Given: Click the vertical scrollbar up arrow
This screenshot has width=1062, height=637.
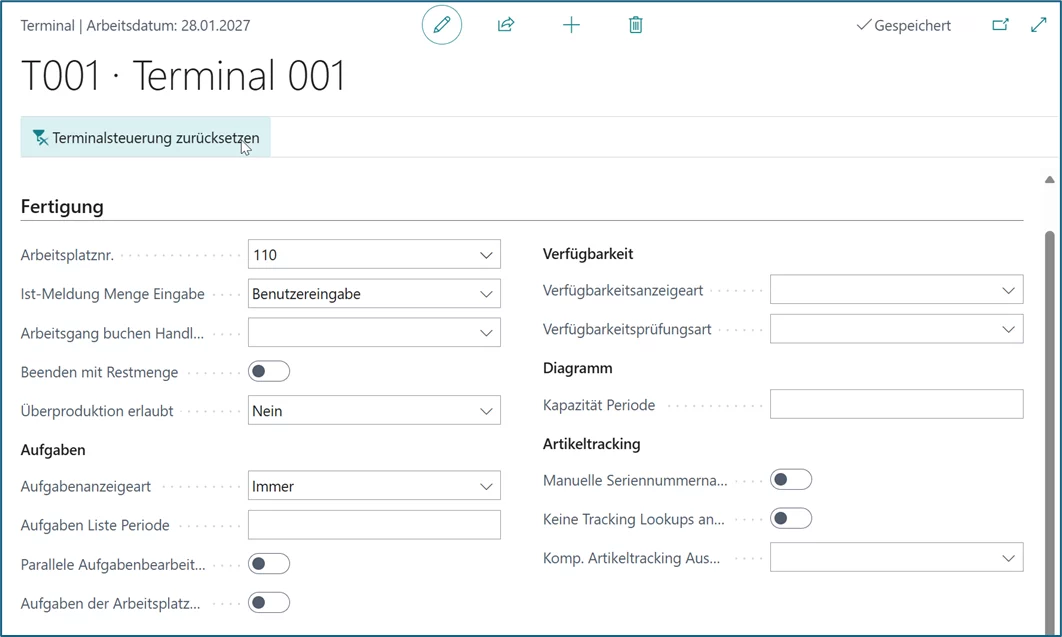Looking at the screenshot, I should [1049, 180].
